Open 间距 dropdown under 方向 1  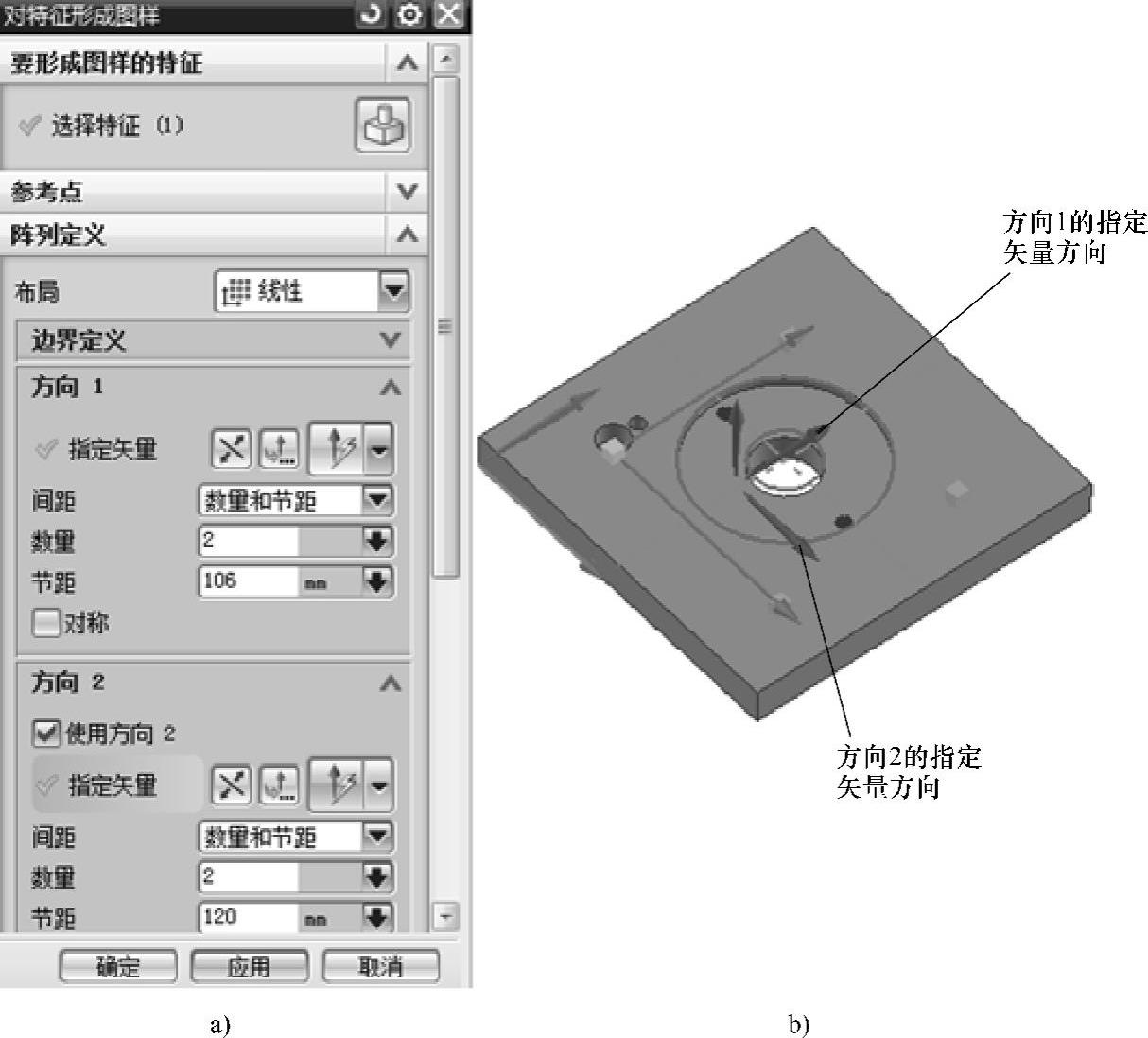(296, 500)
